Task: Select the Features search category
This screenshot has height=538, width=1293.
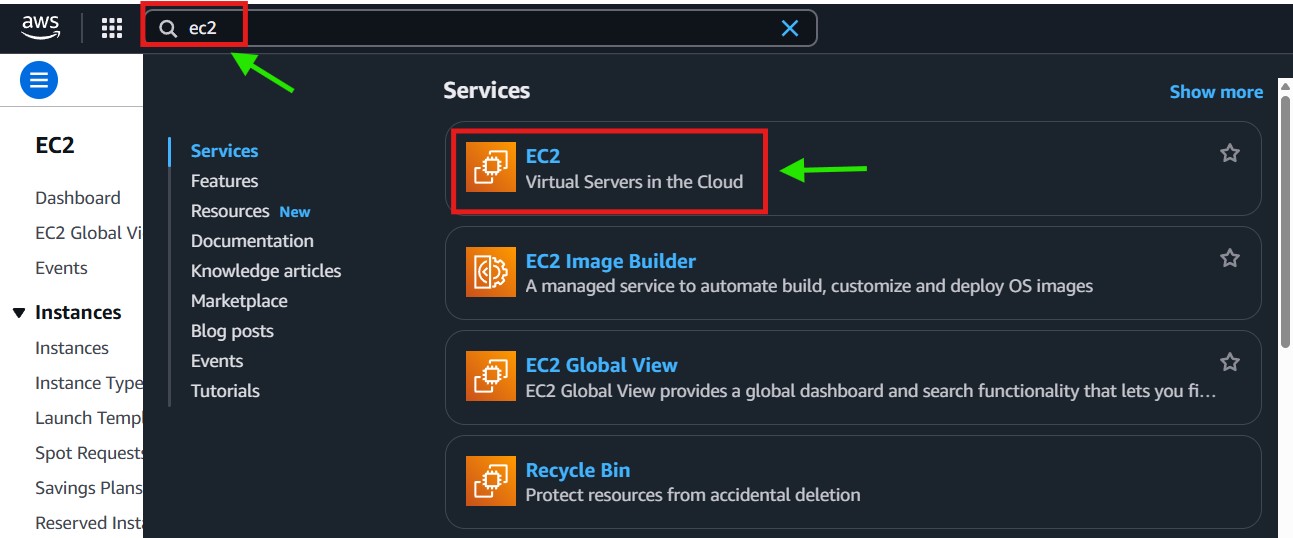Action: (224, 181)
